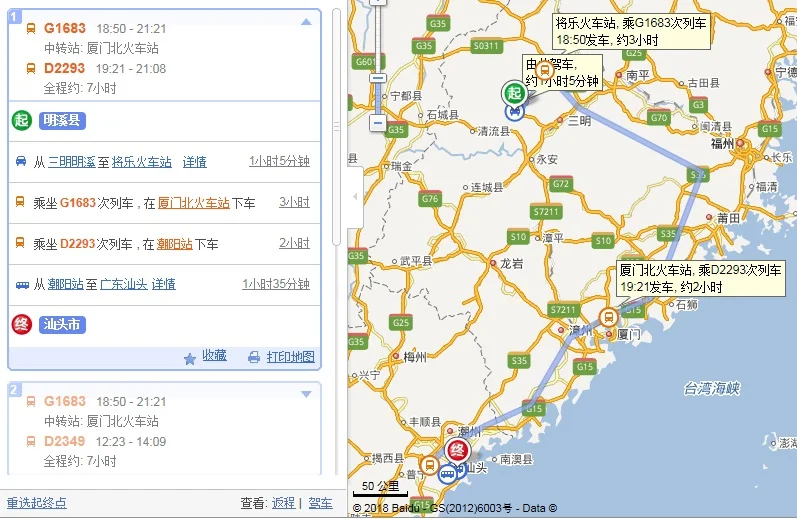Click the 返程 return trip link
This screenshot has height=519, width=797.
[x=284, y=503]
